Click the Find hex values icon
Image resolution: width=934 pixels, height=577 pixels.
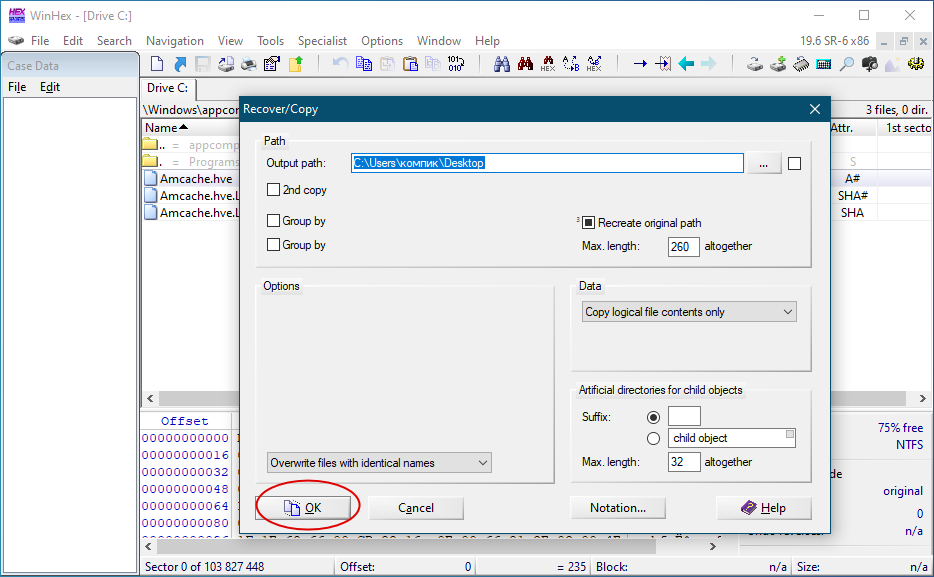pos(548,64)
